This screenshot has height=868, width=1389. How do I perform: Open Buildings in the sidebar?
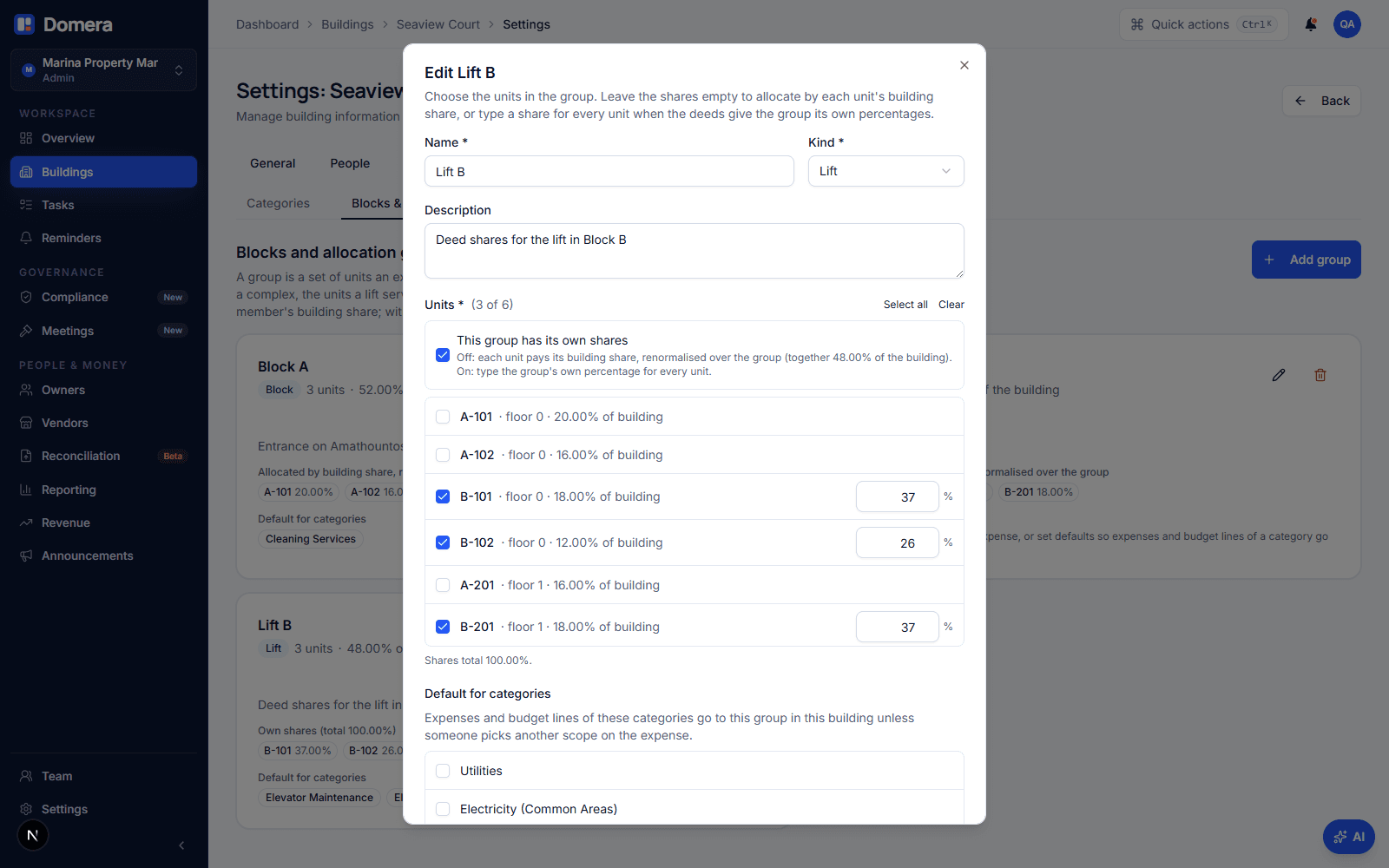(x=103, y=172)
